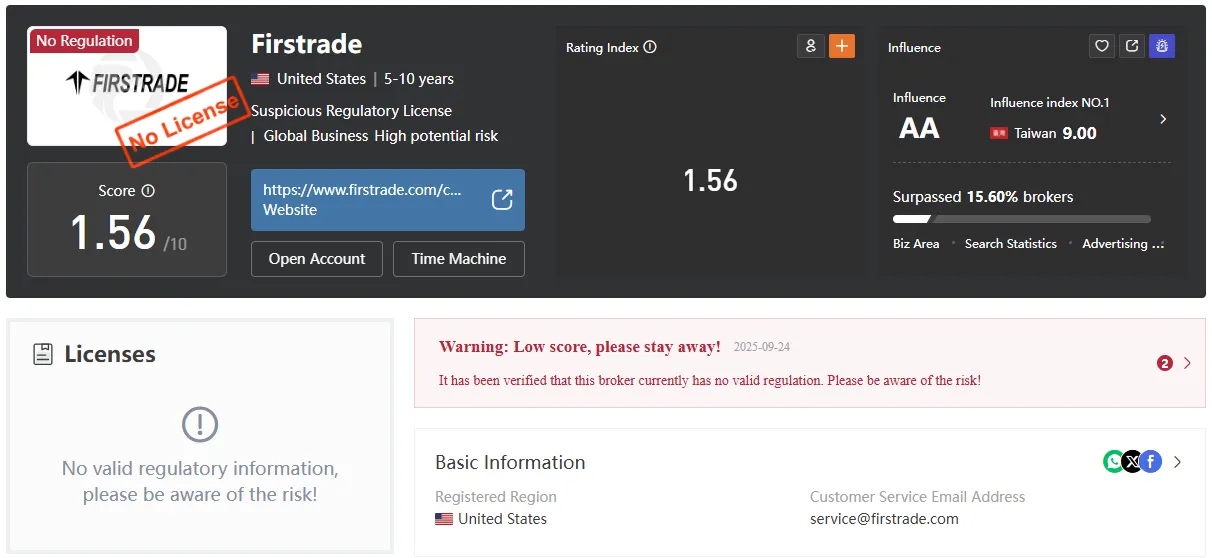This screenshot has width=1212, height=558.
Task: Click the service@firstrade.com email address
Action: (884, 519)
